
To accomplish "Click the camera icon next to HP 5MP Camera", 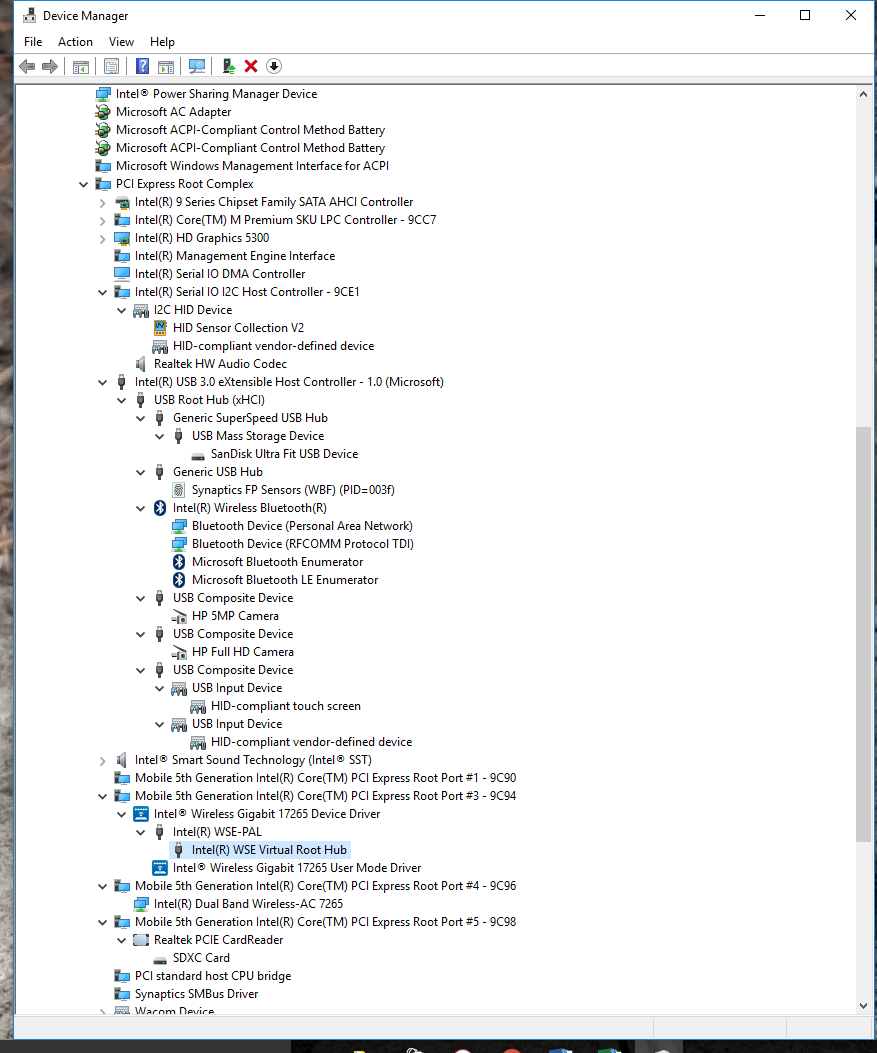I will coord(179,616).
